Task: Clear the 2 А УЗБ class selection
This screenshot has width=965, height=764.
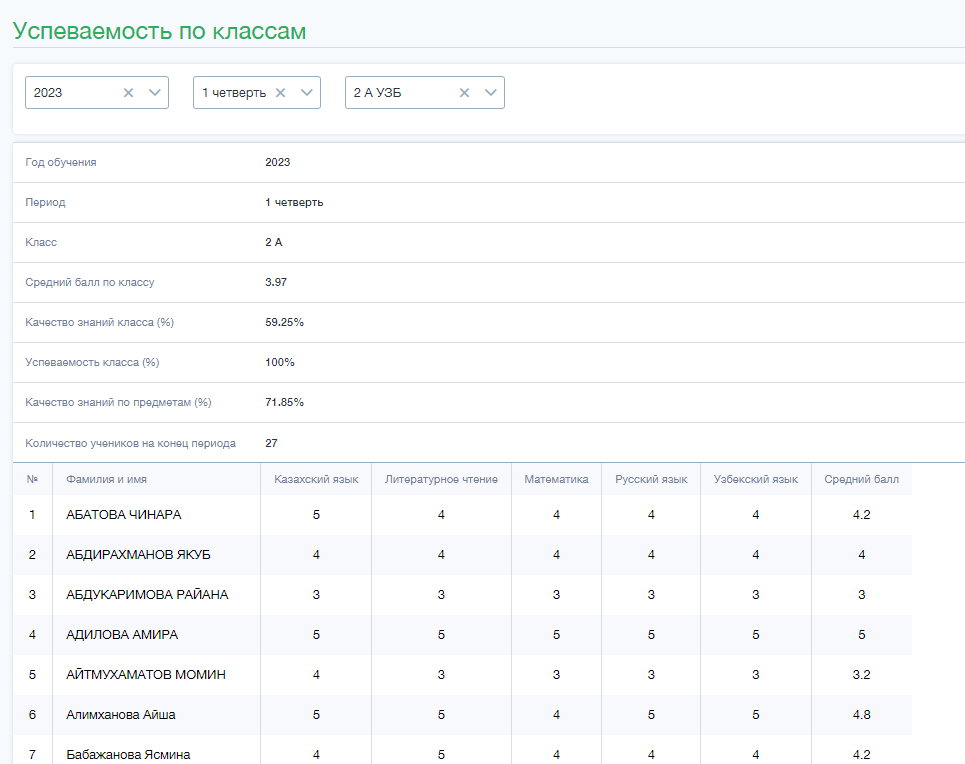Action: point(464,93)
